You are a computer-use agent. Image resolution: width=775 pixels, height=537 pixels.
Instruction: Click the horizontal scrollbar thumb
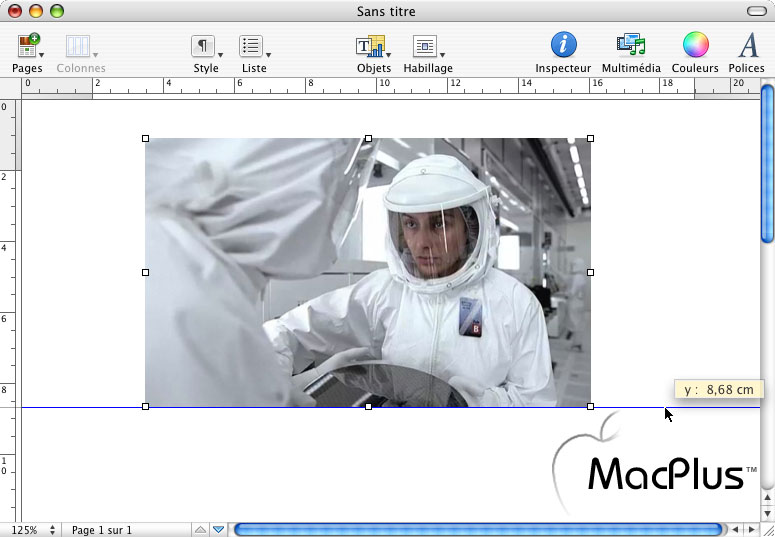tap(477, 530)
